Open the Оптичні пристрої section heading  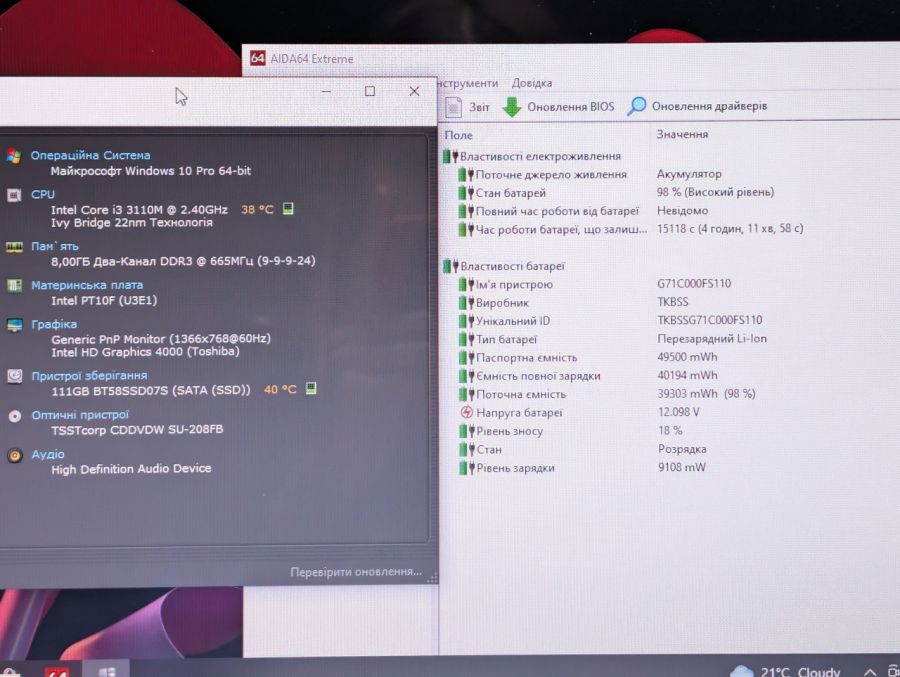80,415
